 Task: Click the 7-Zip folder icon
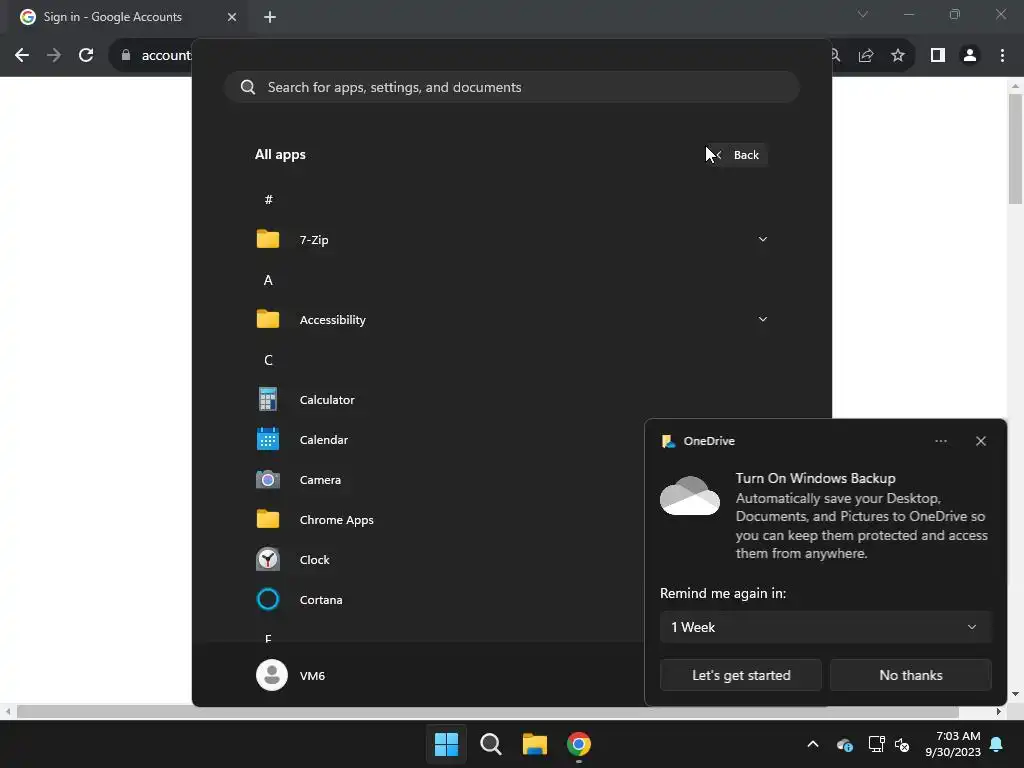tap(268, 239)
